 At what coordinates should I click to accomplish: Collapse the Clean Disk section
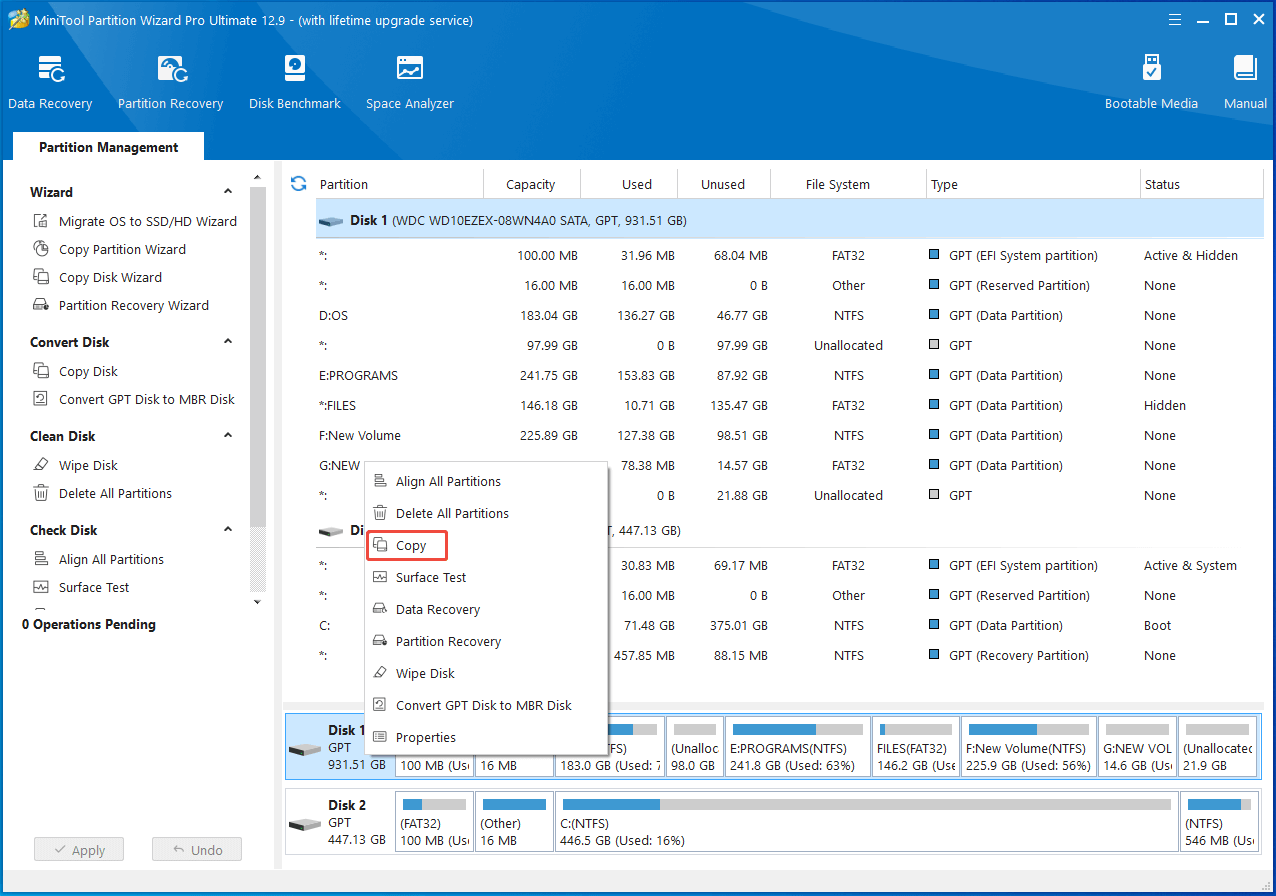coord(228,436)
